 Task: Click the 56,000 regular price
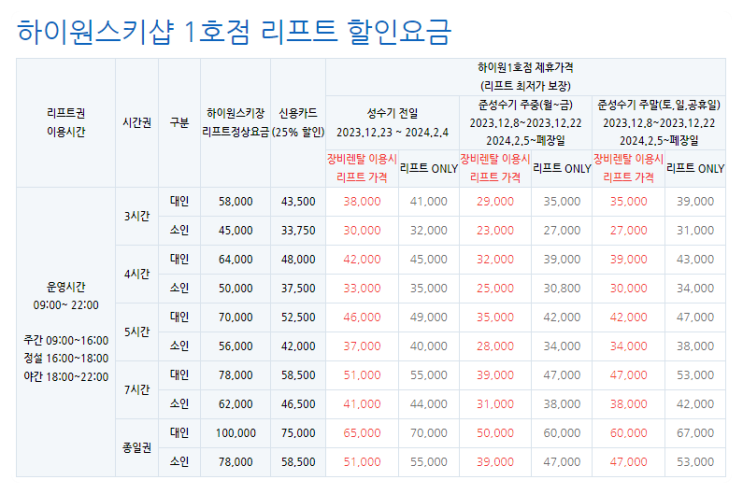coord(236,346)
